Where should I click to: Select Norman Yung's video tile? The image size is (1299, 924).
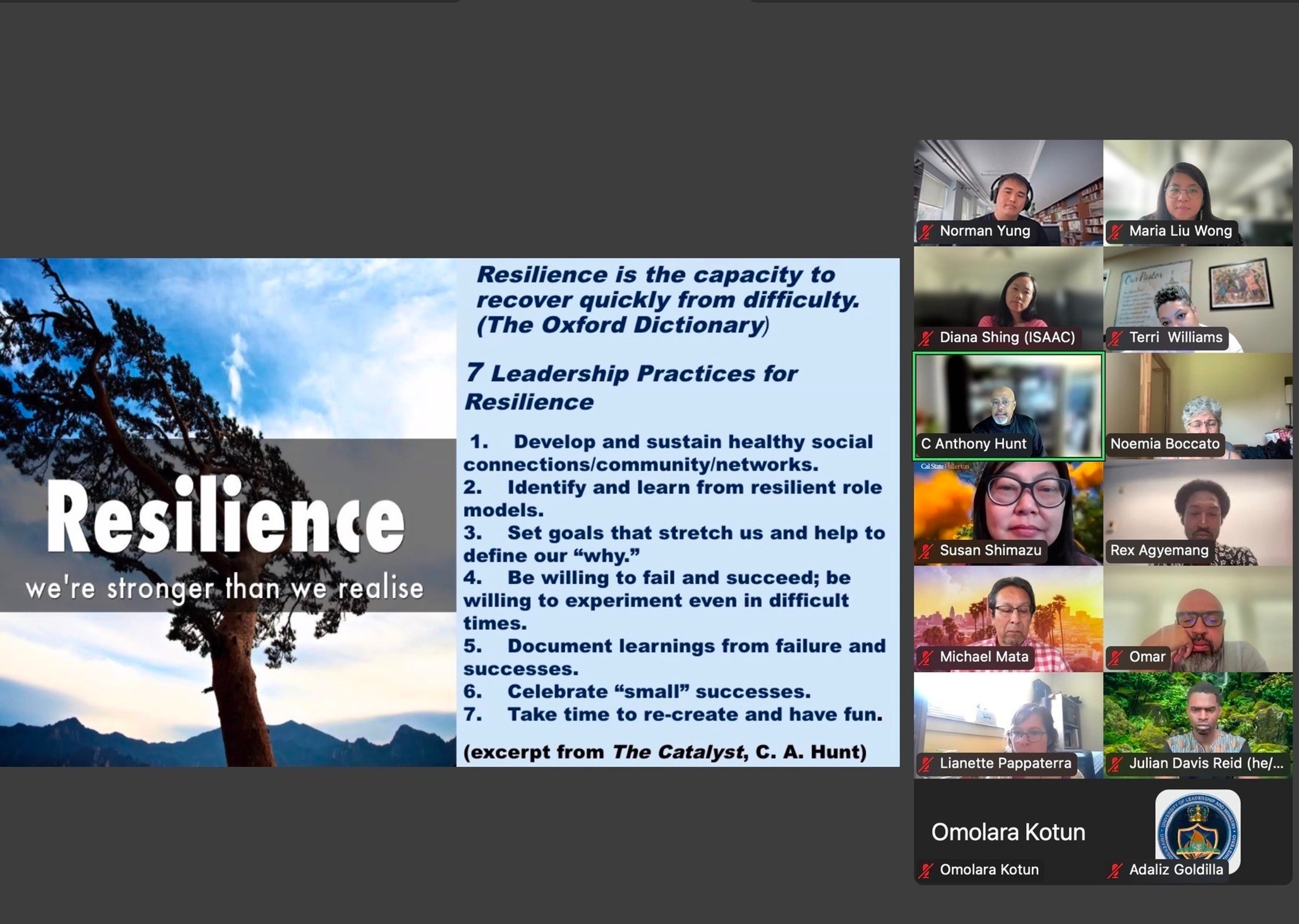(1008, 193)
